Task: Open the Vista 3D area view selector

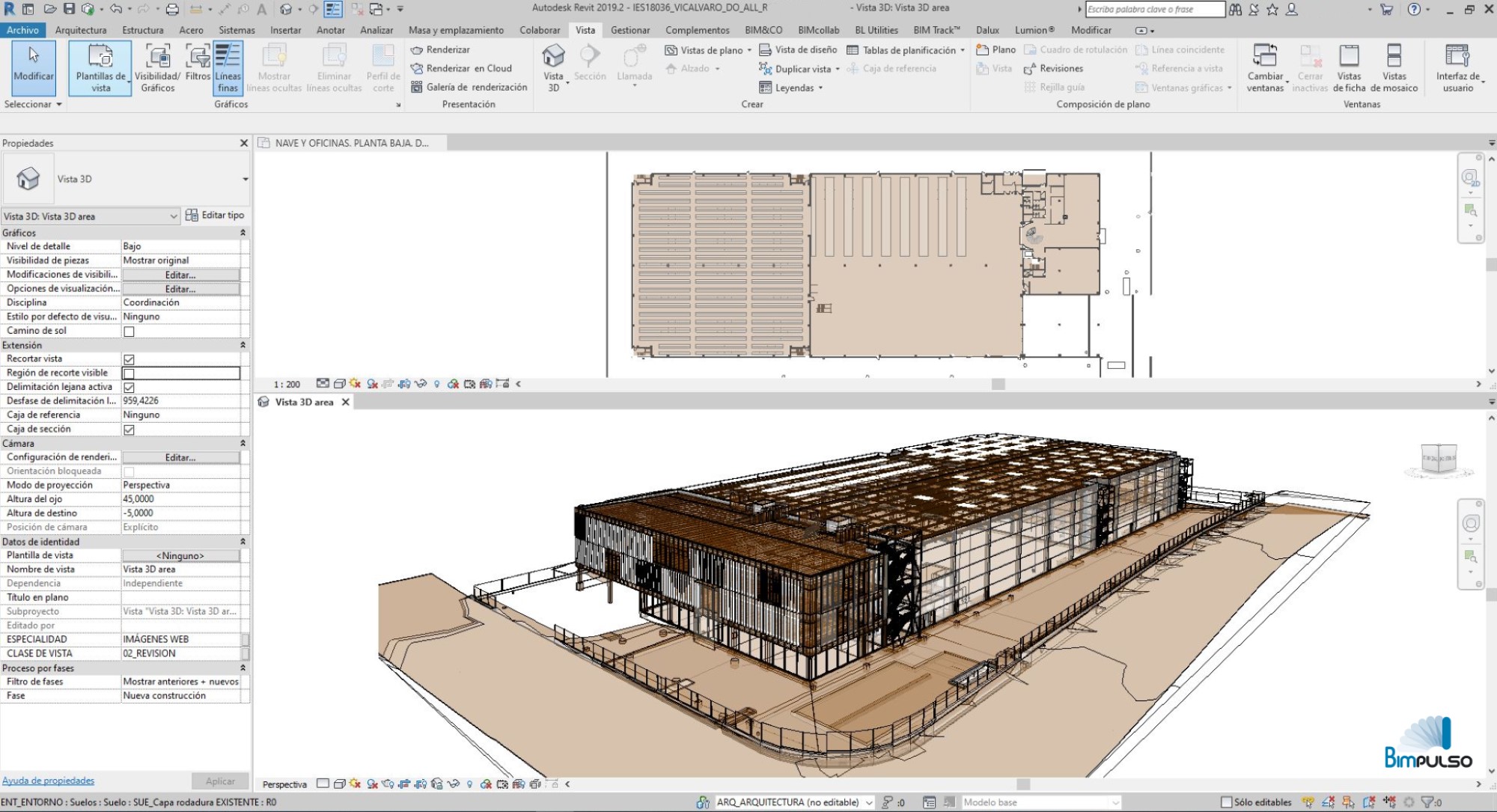Action: pyautogui.click(x=91, y=216)
